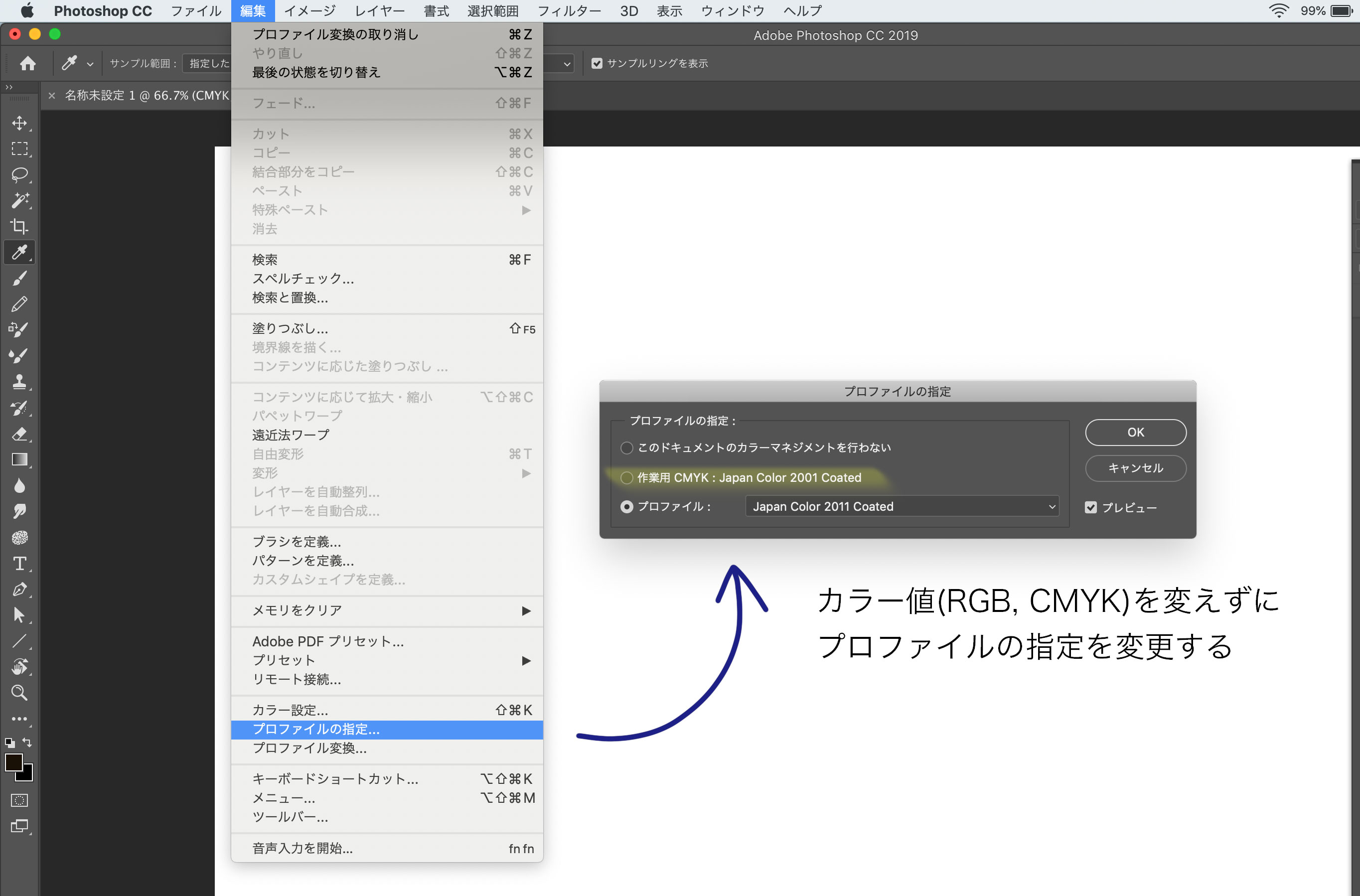Choose 塗りつぶし... menu item
1360x896 pixels.
pos(387,328)
